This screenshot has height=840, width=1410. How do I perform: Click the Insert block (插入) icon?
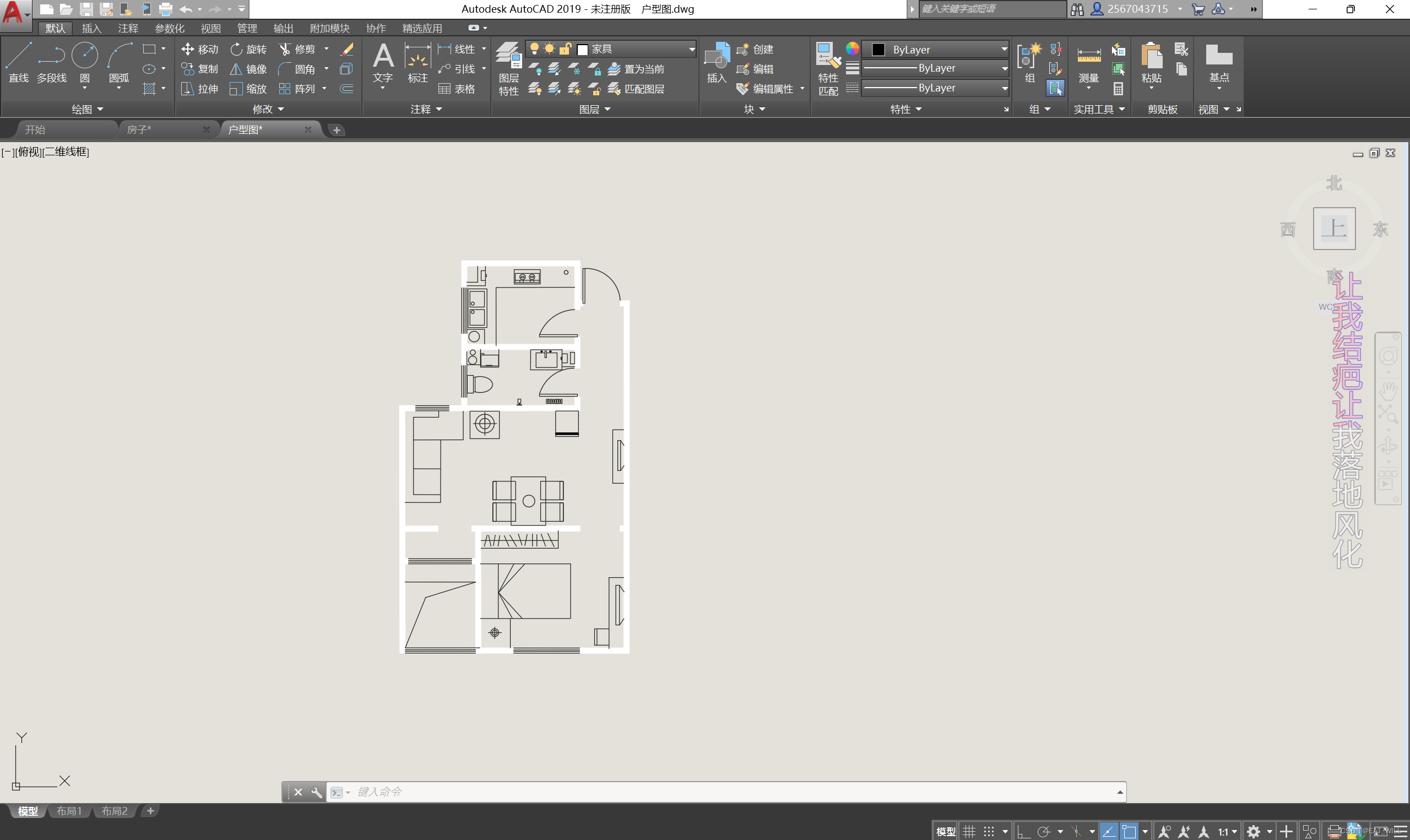tap(717, 62)
